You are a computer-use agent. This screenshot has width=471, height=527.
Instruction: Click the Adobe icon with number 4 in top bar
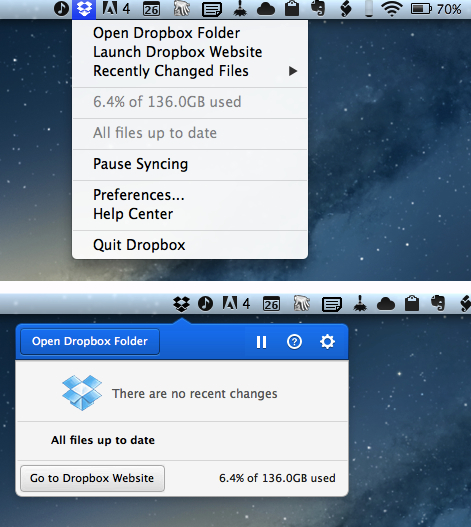click(116, 8)
